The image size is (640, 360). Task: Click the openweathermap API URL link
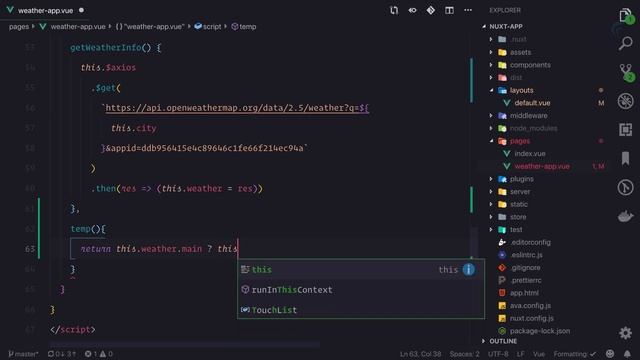tap(237, 108)
